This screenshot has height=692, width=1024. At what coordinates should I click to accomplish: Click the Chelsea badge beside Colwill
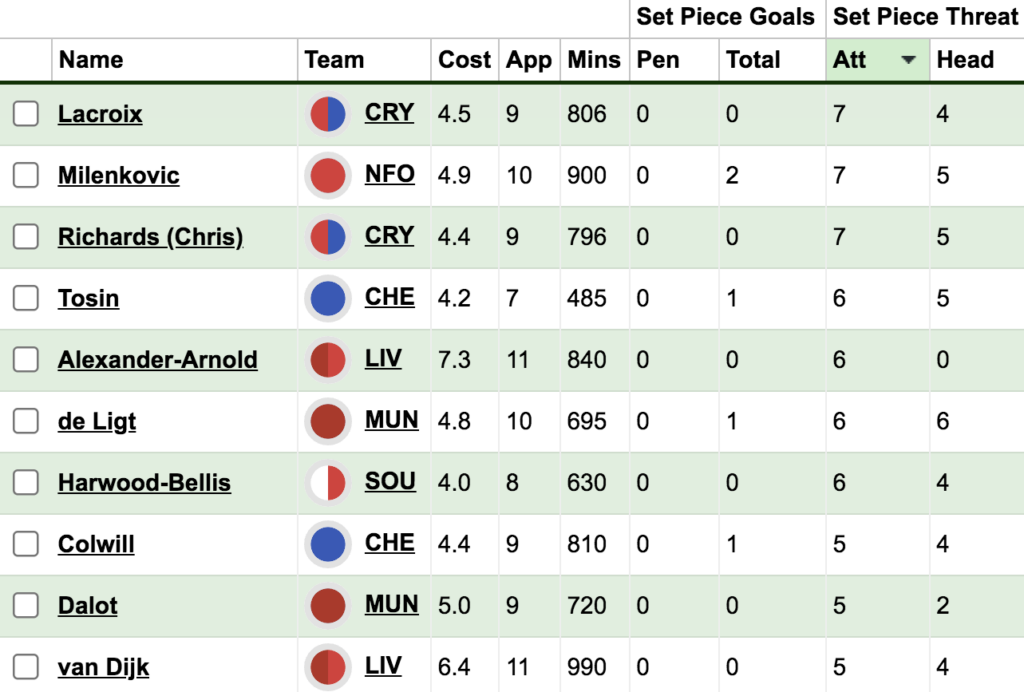327,544
